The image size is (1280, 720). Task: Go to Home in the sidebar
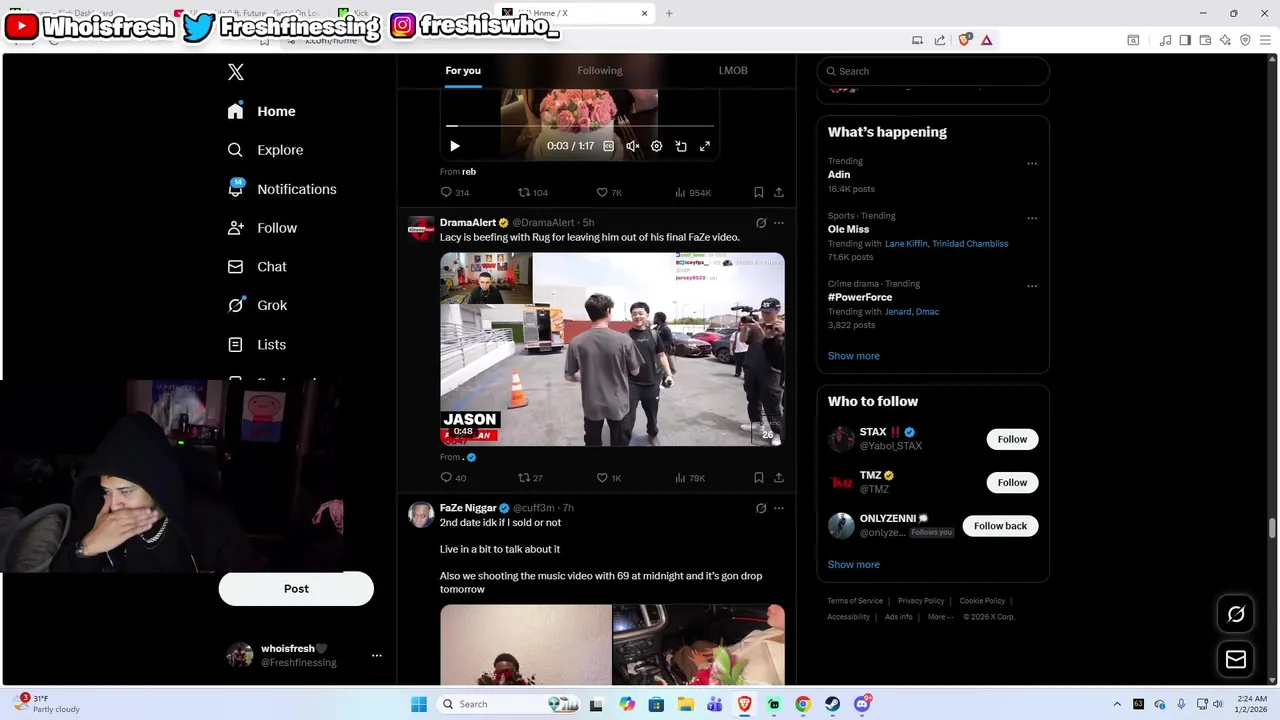(261, 111)
